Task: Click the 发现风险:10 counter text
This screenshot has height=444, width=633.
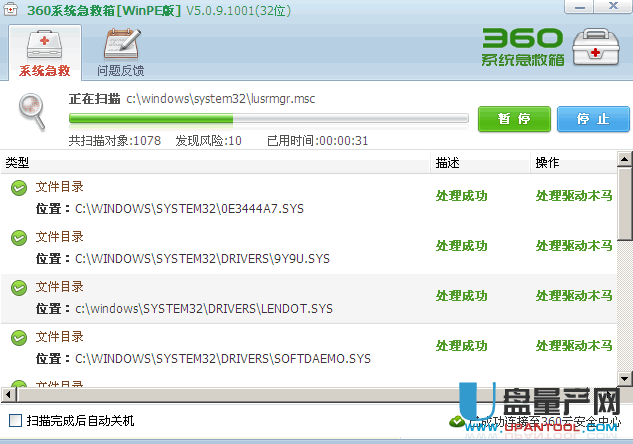Action: pos(208,140)
